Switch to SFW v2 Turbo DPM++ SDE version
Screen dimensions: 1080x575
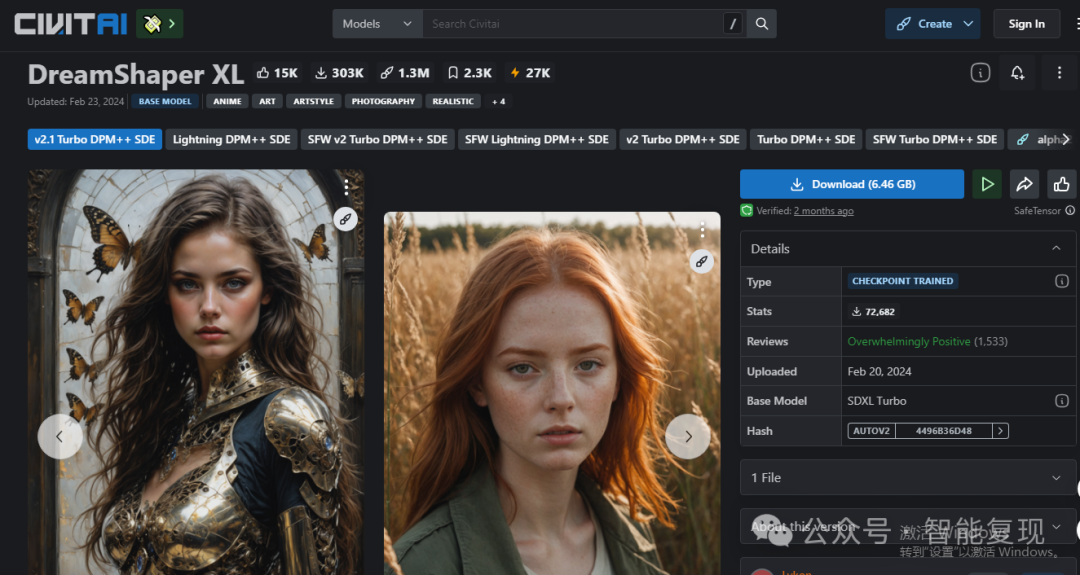(x=377, y=139)
